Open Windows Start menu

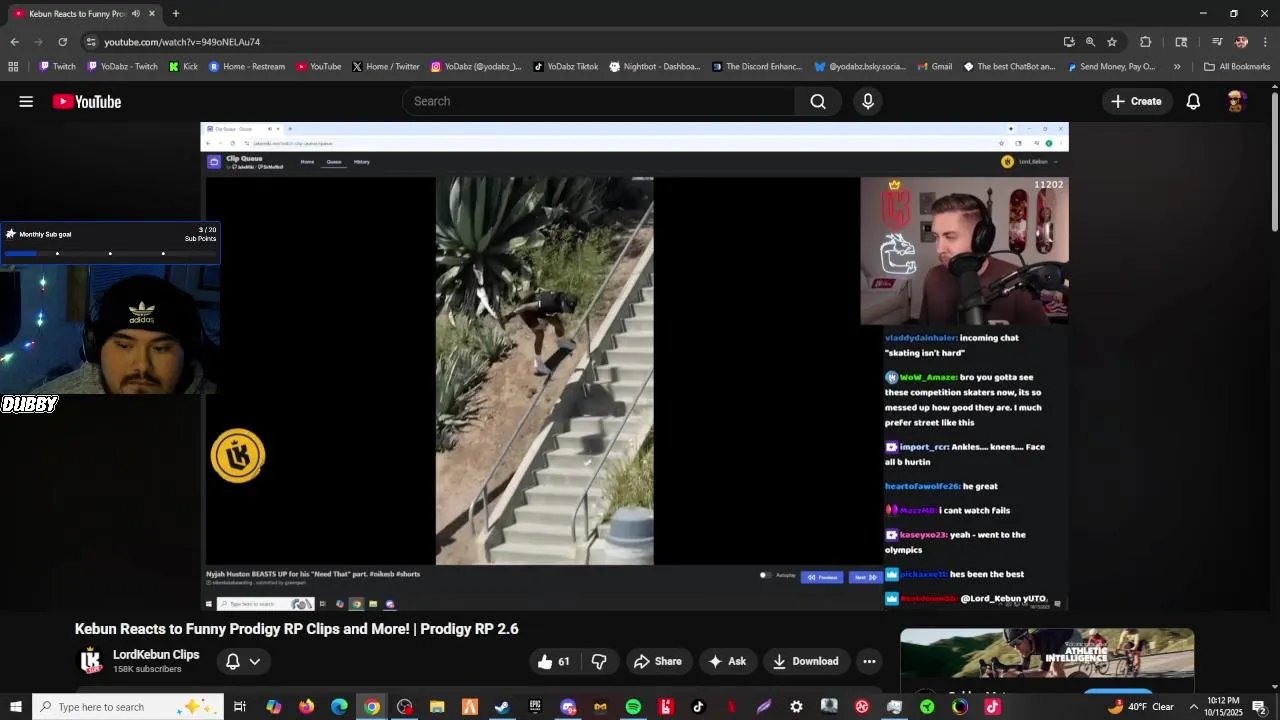15,707
